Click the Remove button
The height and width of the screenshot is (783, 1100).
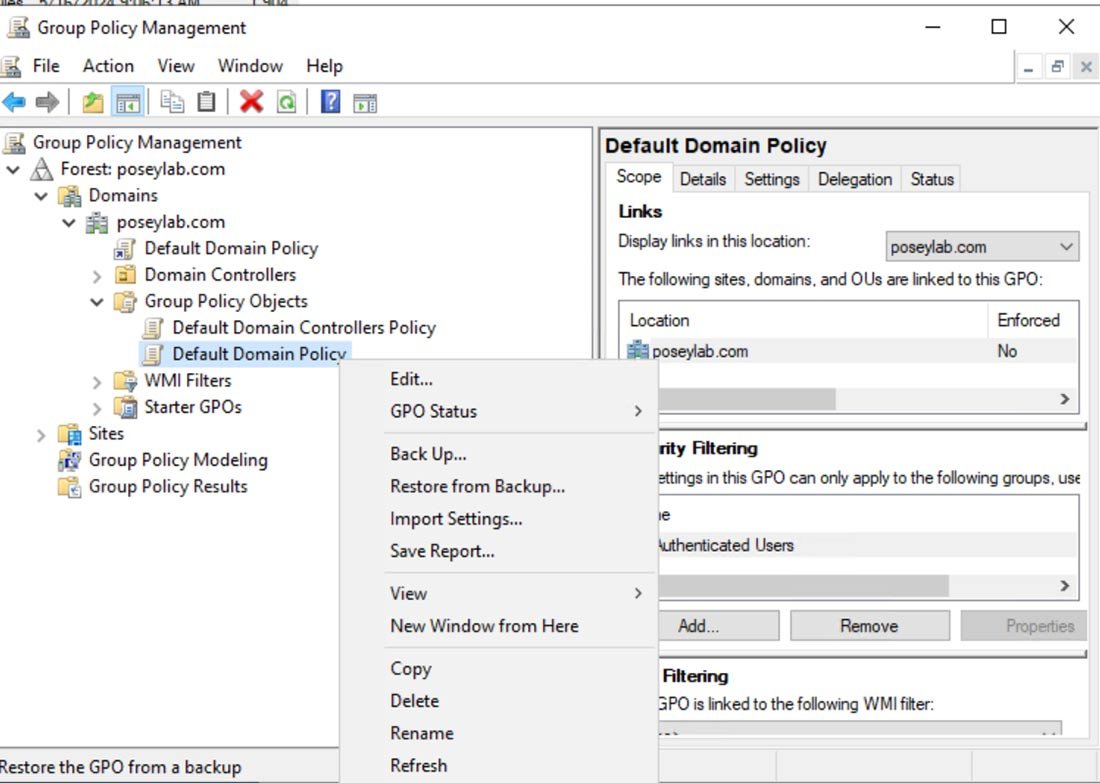[x=869, y=625]
